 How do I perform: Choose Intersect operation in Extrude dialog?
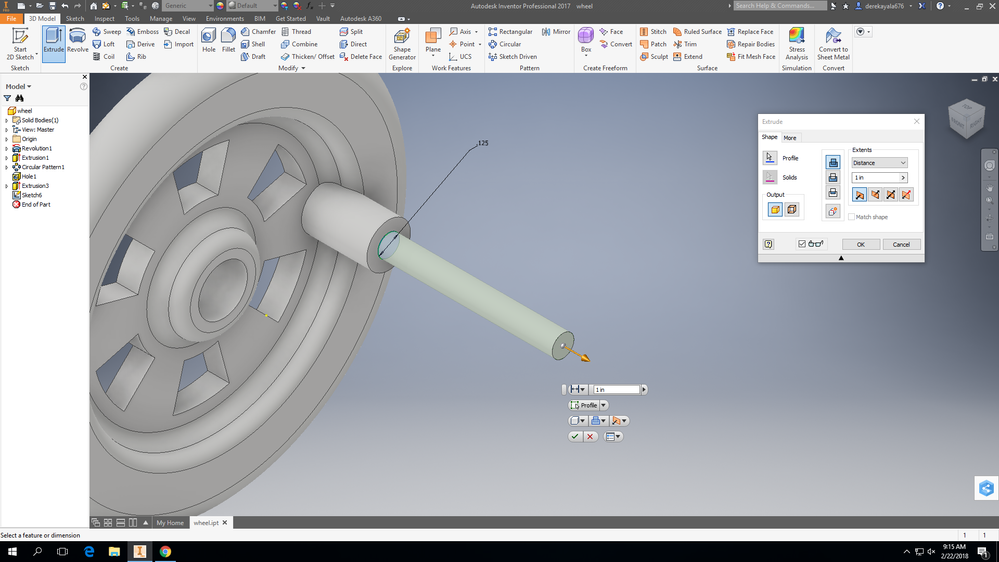[833, 192]
